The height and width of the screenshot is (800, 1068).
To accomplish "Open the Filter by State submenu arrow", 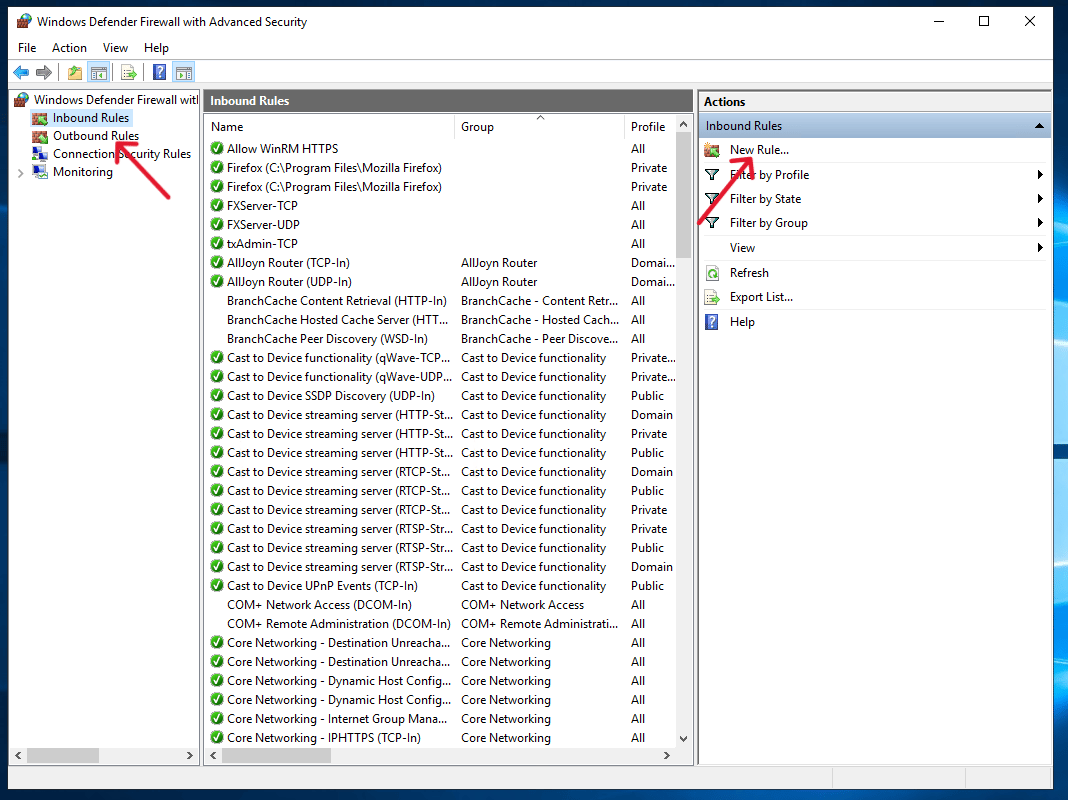I will (1040, 199).
